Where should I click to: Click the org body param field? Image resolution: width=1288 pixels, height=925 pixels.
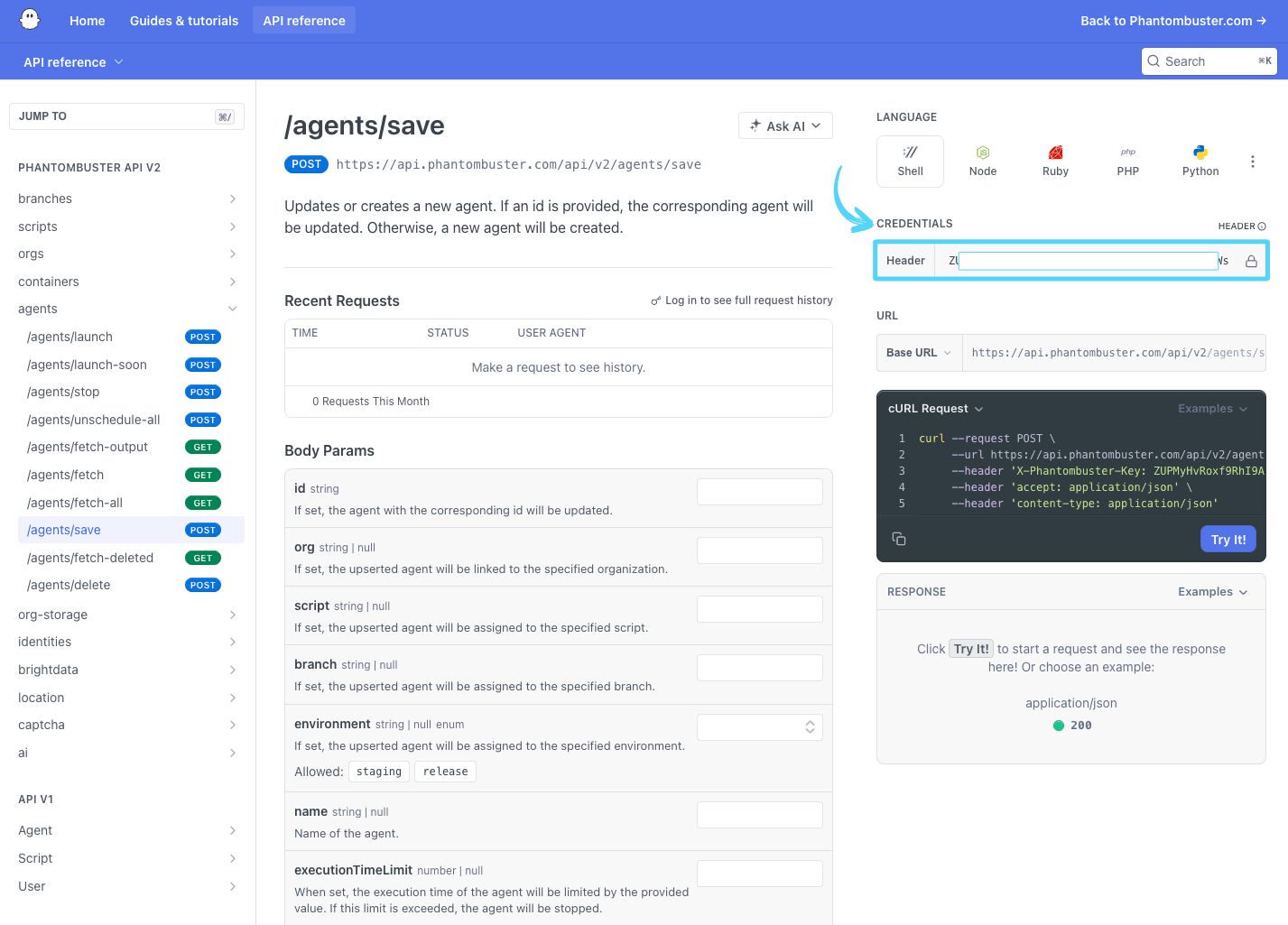tap(759, 550)
